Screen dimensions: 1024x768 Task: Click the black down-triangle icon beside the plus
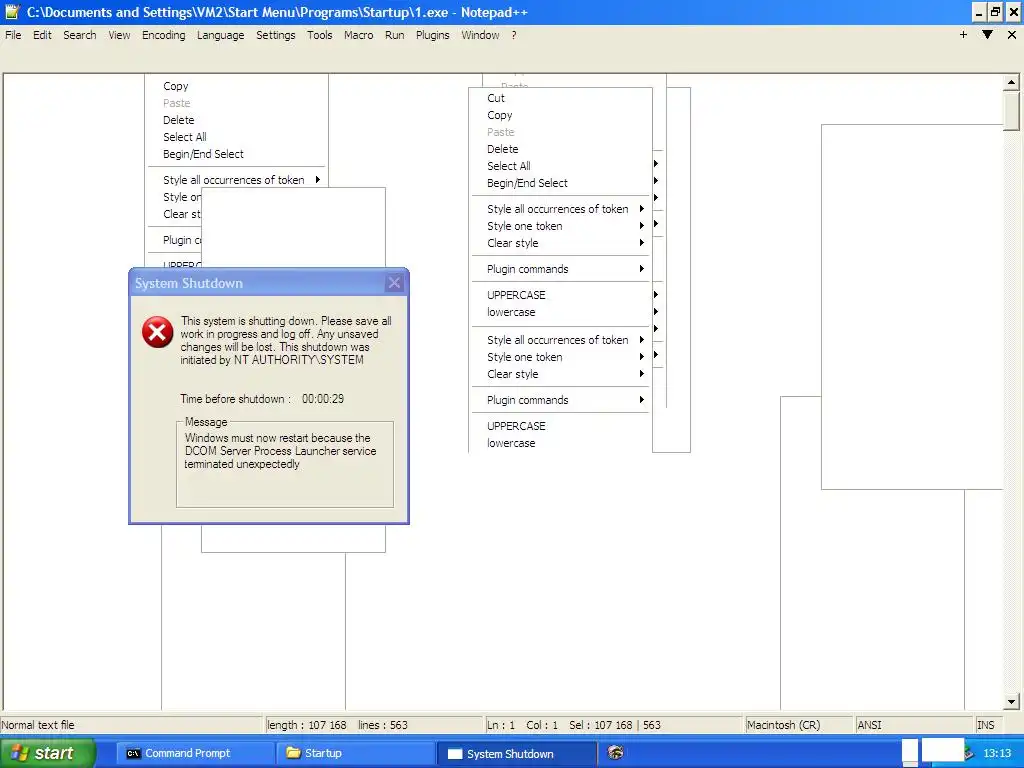tap(987, 35)
